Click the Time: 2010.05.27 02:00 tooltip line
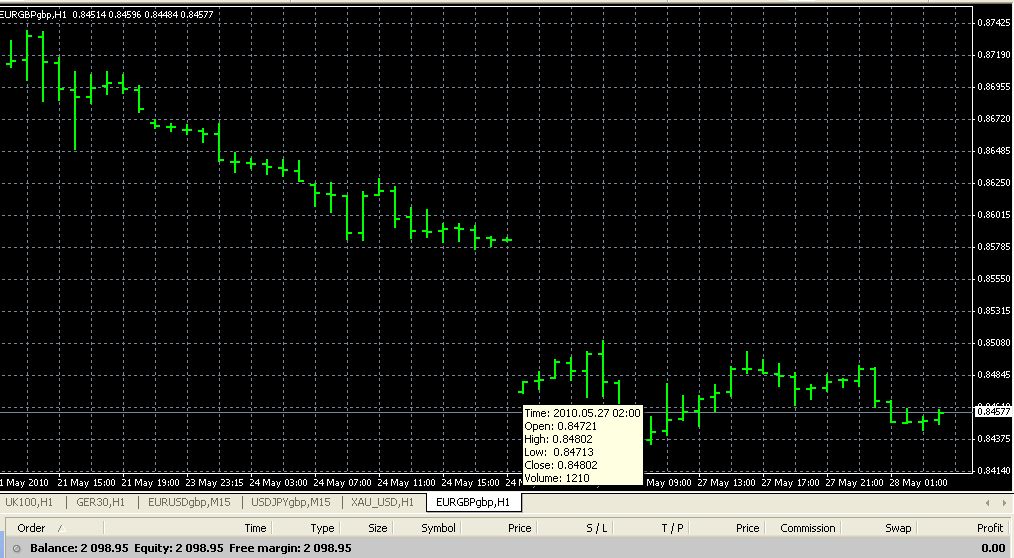 point(583,413)
